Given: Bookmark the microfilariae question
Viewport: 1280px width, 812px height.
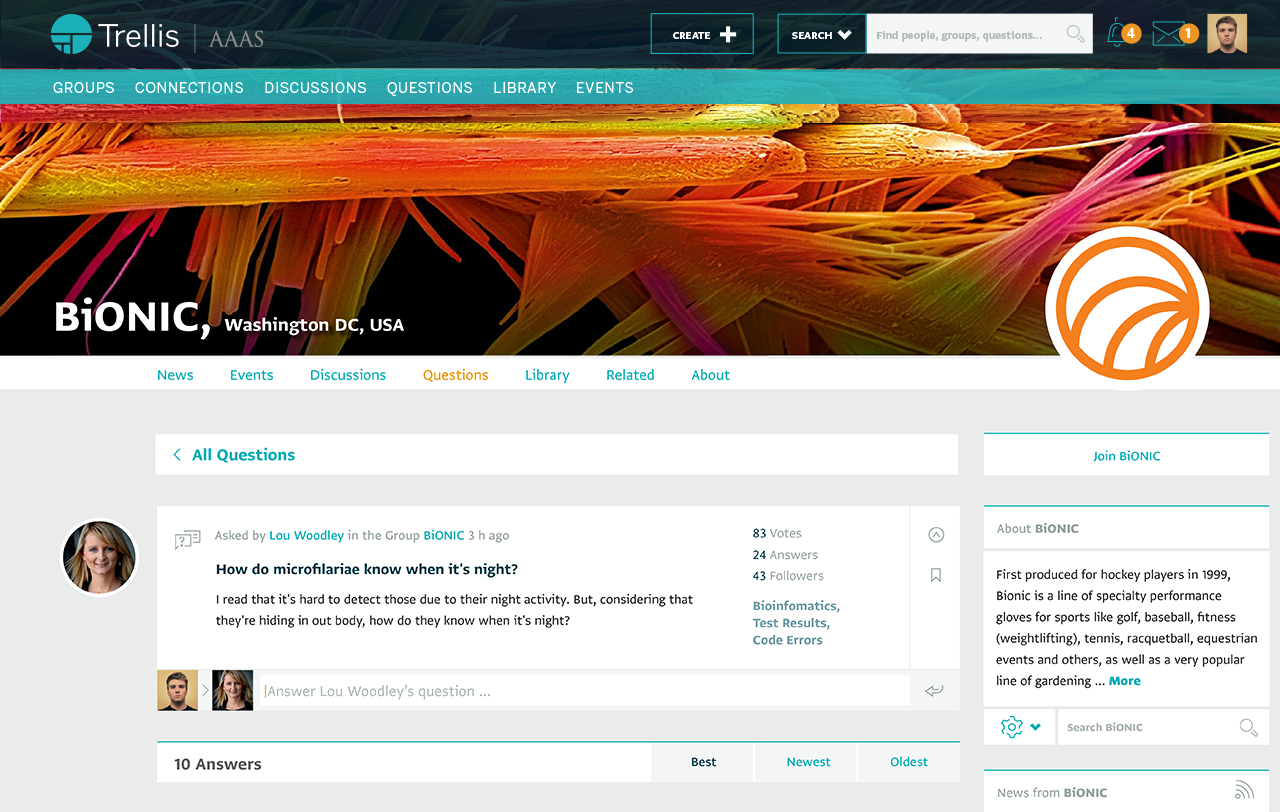Looking at the screenshot, I should 936,575.
